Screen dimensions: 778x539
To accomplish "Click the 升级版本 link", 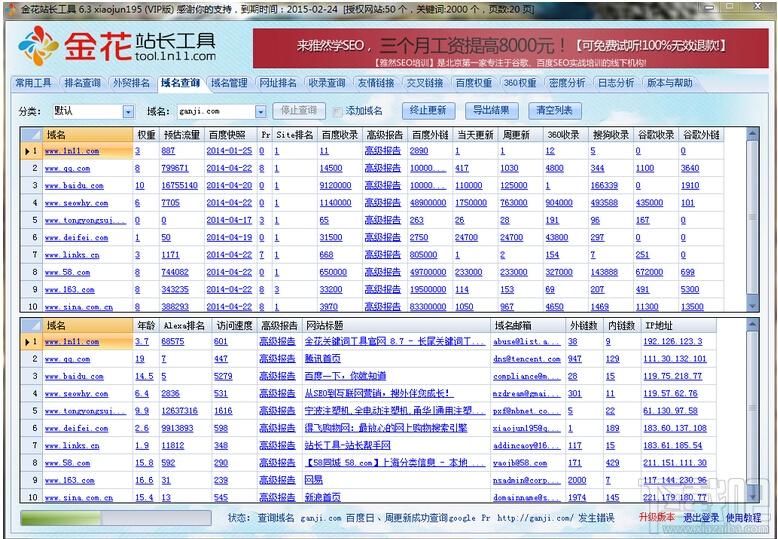I will tap(656, 518).
